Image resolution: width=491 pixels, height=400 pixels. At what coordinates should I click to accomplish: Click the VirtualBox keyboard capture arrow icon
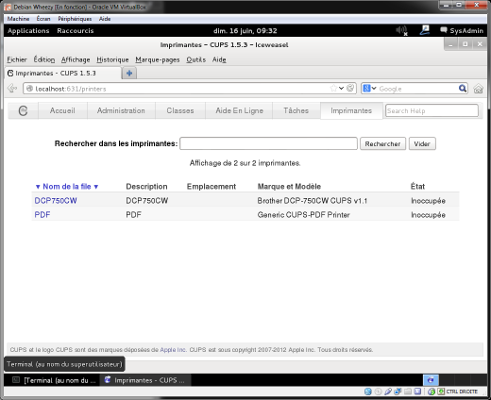click(441, 391)
